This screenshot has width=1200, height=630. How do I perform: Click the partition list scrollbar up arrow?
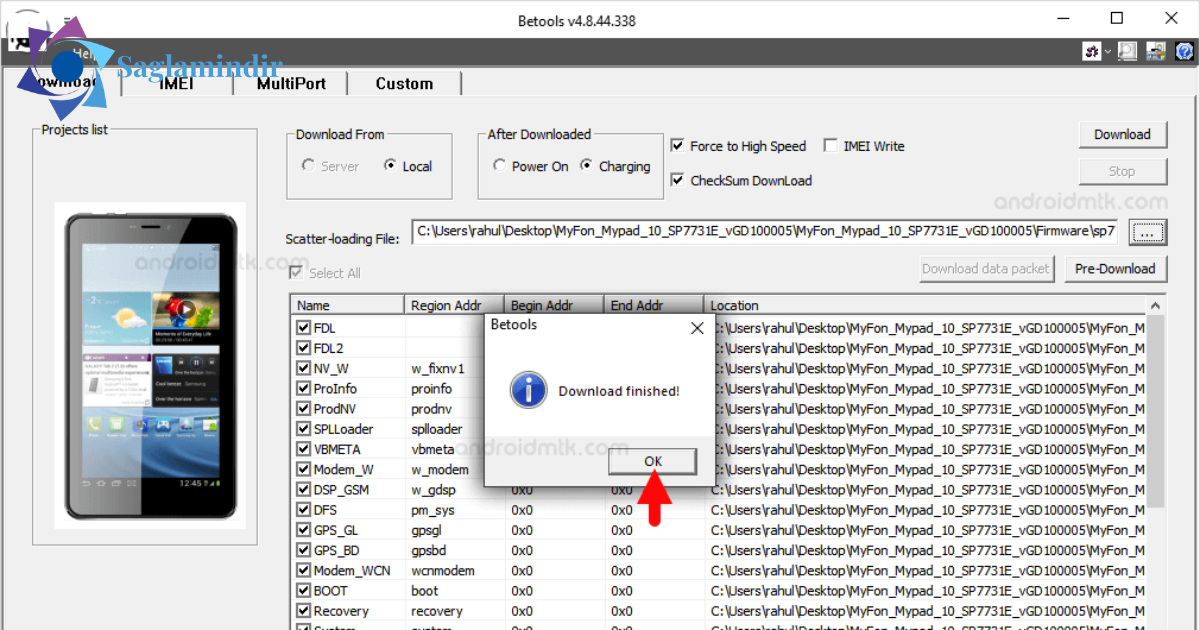click(x=1155, y=305)
